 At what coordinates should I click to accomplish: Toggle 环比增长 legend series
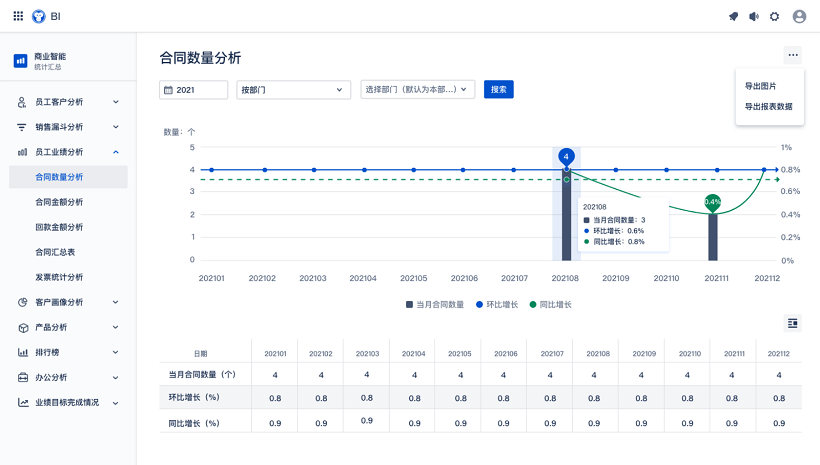(x=497, y=304)
